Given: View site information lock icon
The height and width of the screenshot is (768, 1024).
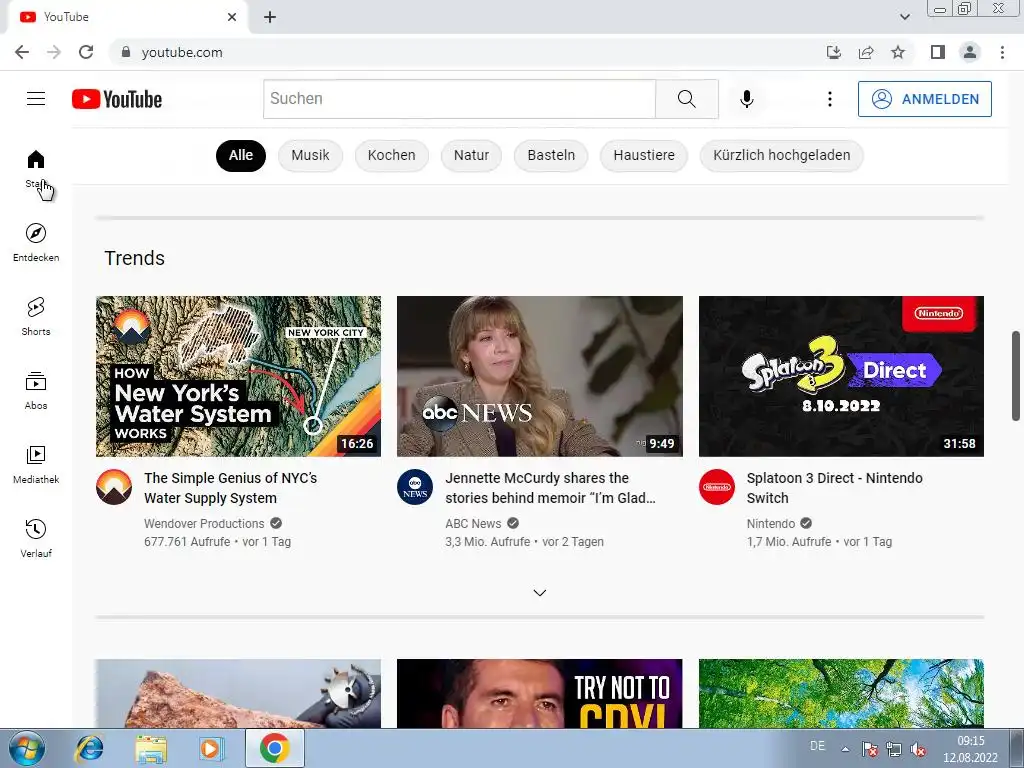Looking at the screenshot, I should tap(126, 52).
